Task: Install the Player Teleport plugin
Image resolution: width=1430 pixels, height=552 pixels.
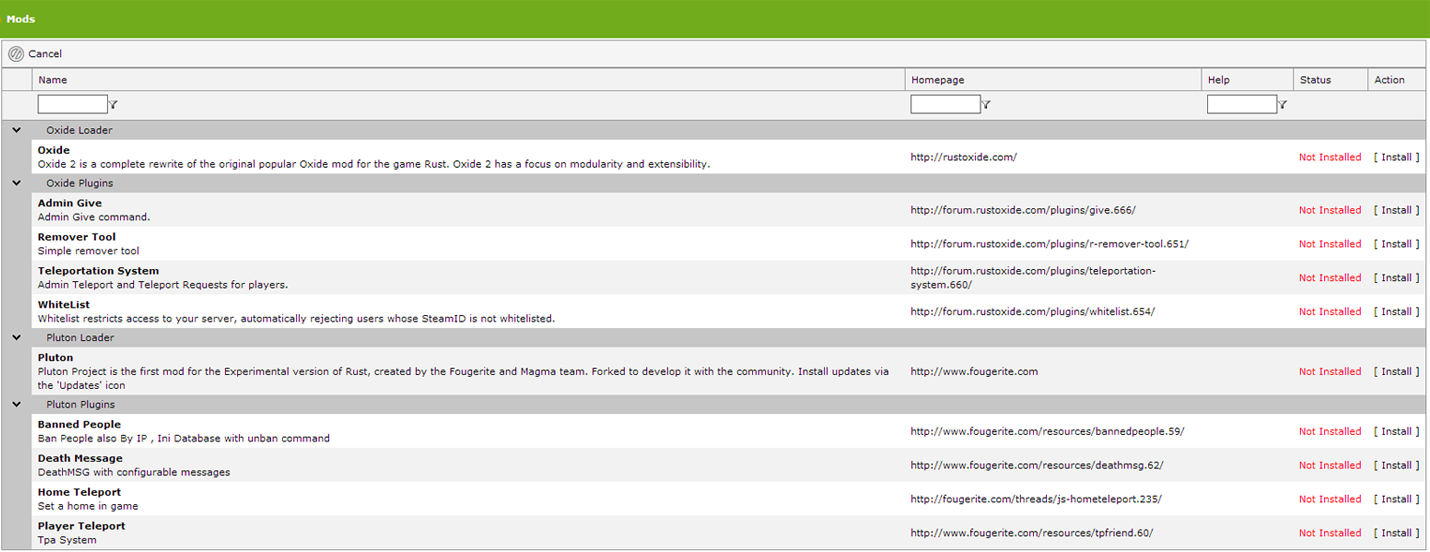Action: (1396, 533)
